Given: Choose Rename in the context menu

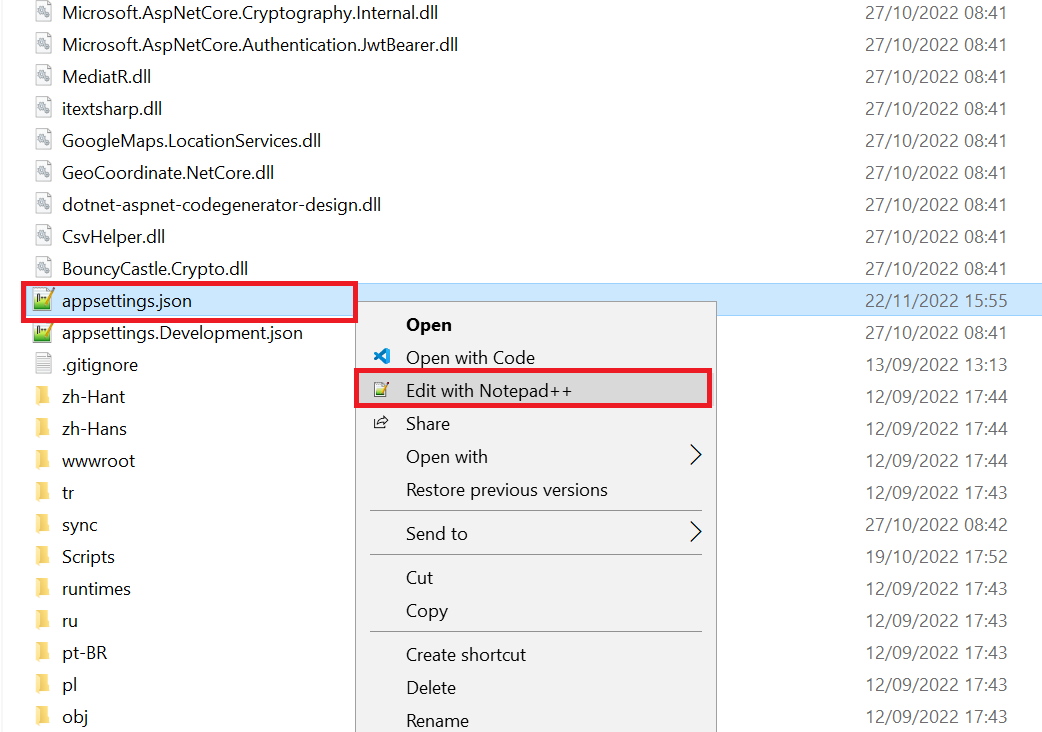Looking at the screenshot, I should coord(437,720).
